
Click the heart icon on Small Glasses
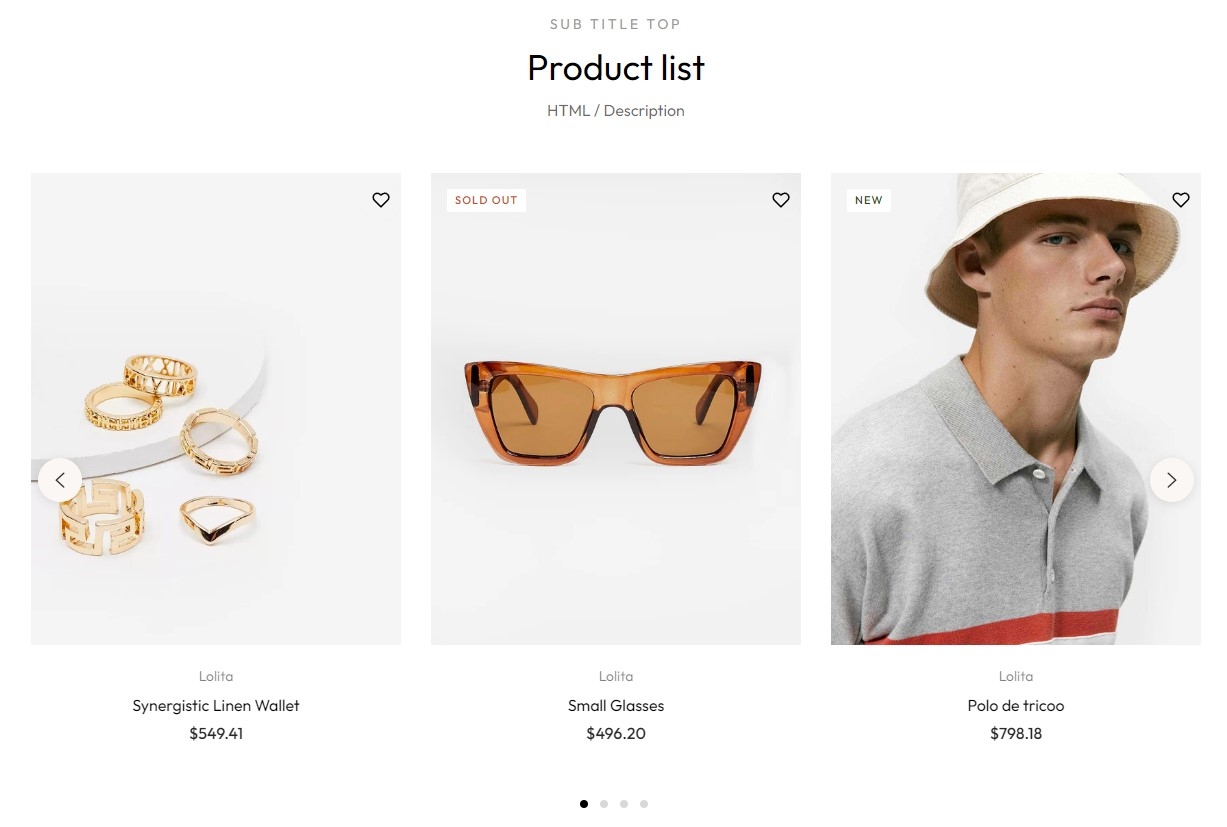pyautogui.click(x=781, y=200)
